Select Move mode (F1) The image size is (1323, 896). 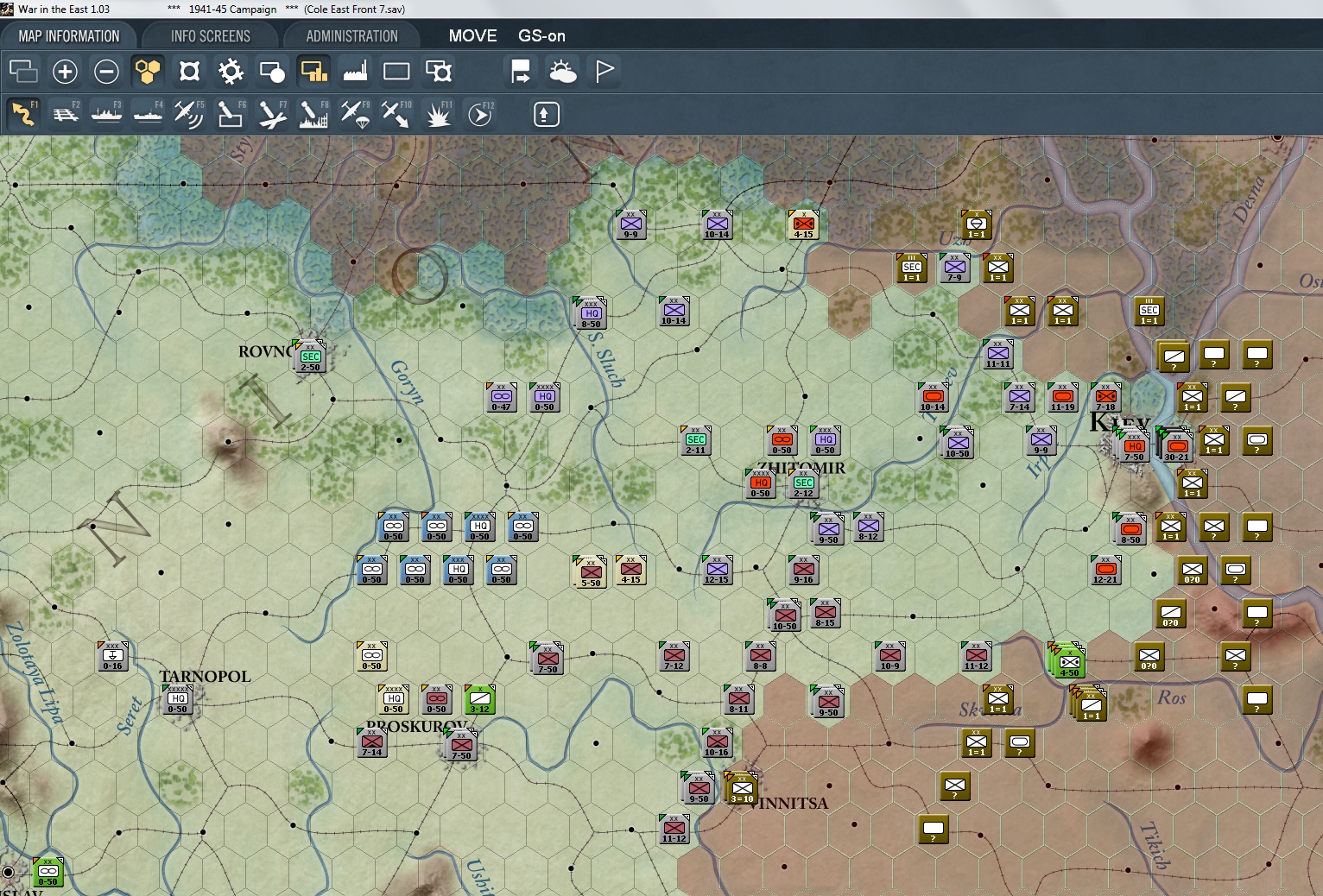click(23, 114)
